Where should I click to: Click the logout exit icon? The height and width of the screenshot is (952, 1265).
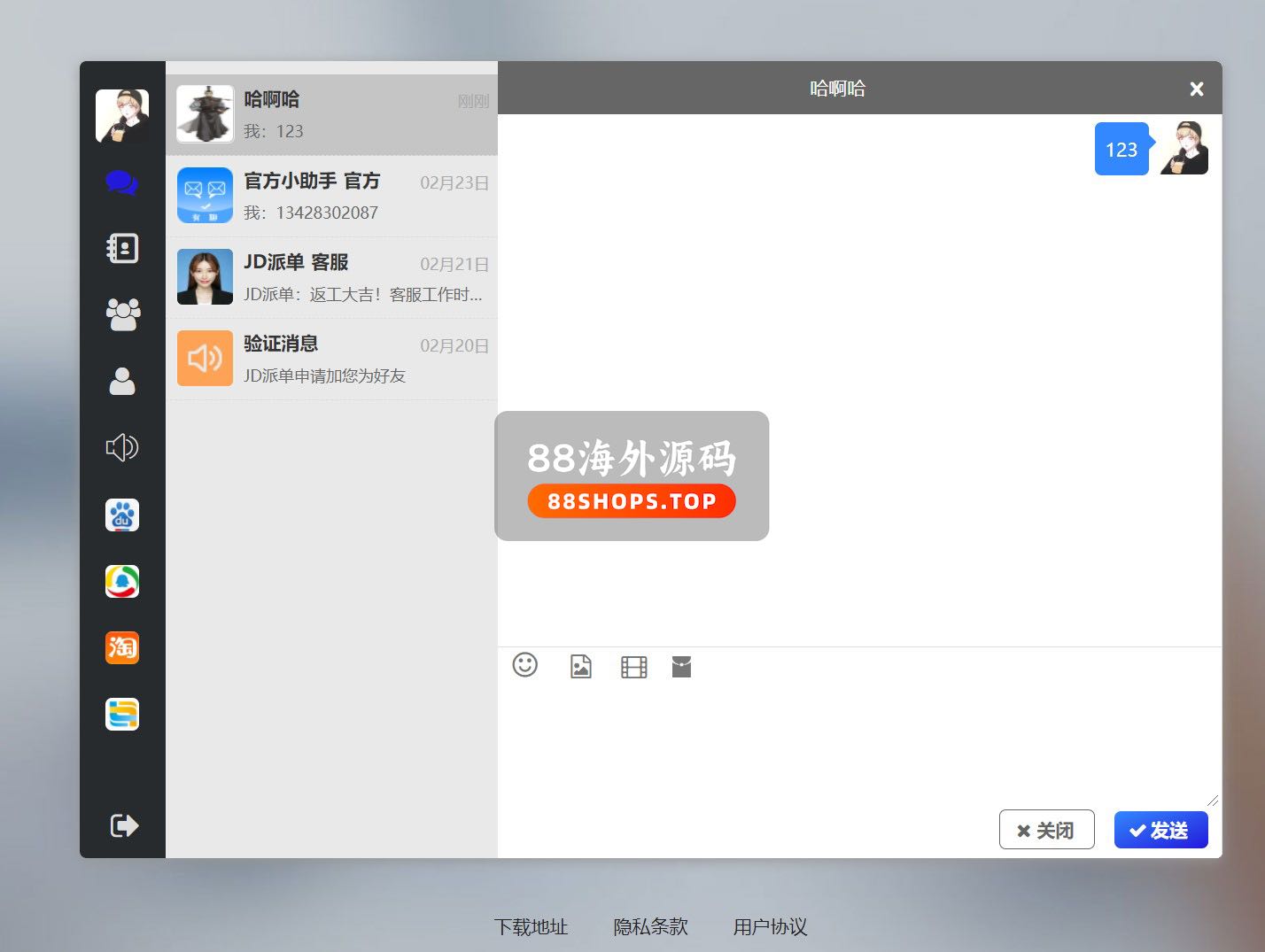click(x=123, y=825)
